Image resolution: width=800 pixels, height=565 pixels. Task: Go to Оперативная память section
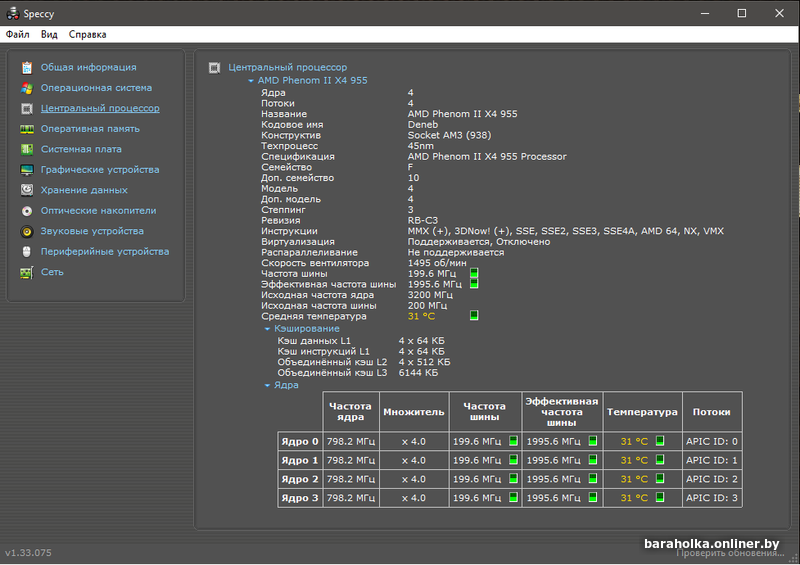coord(90,129)
